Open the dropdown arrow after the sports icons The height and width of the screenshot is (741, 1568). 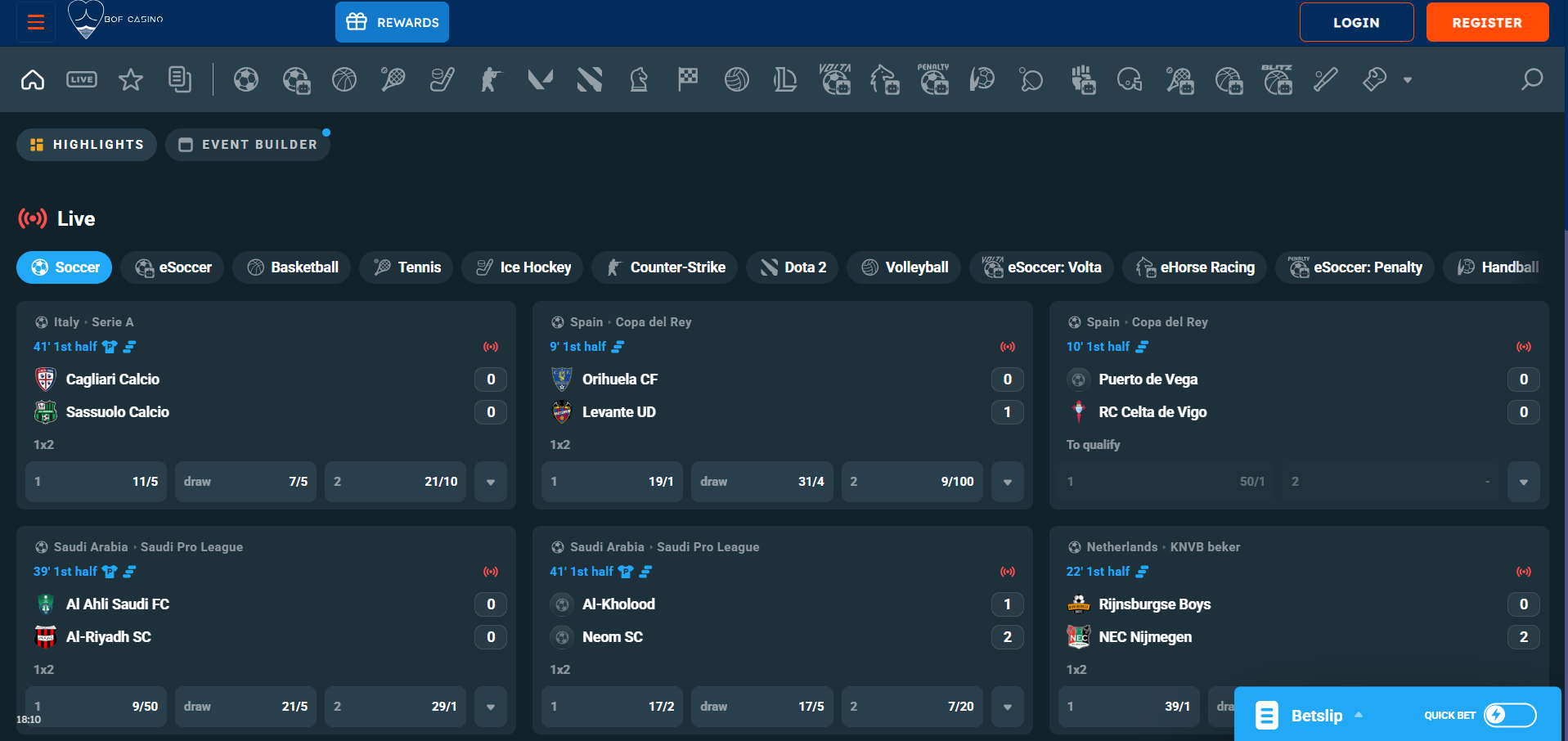click(1409, 79)
